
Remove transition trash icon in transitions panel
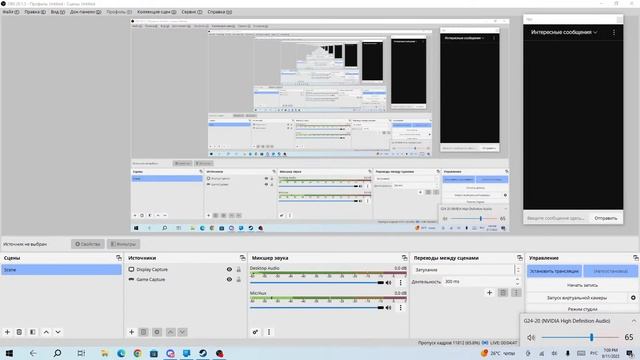[x=503, y=292]
